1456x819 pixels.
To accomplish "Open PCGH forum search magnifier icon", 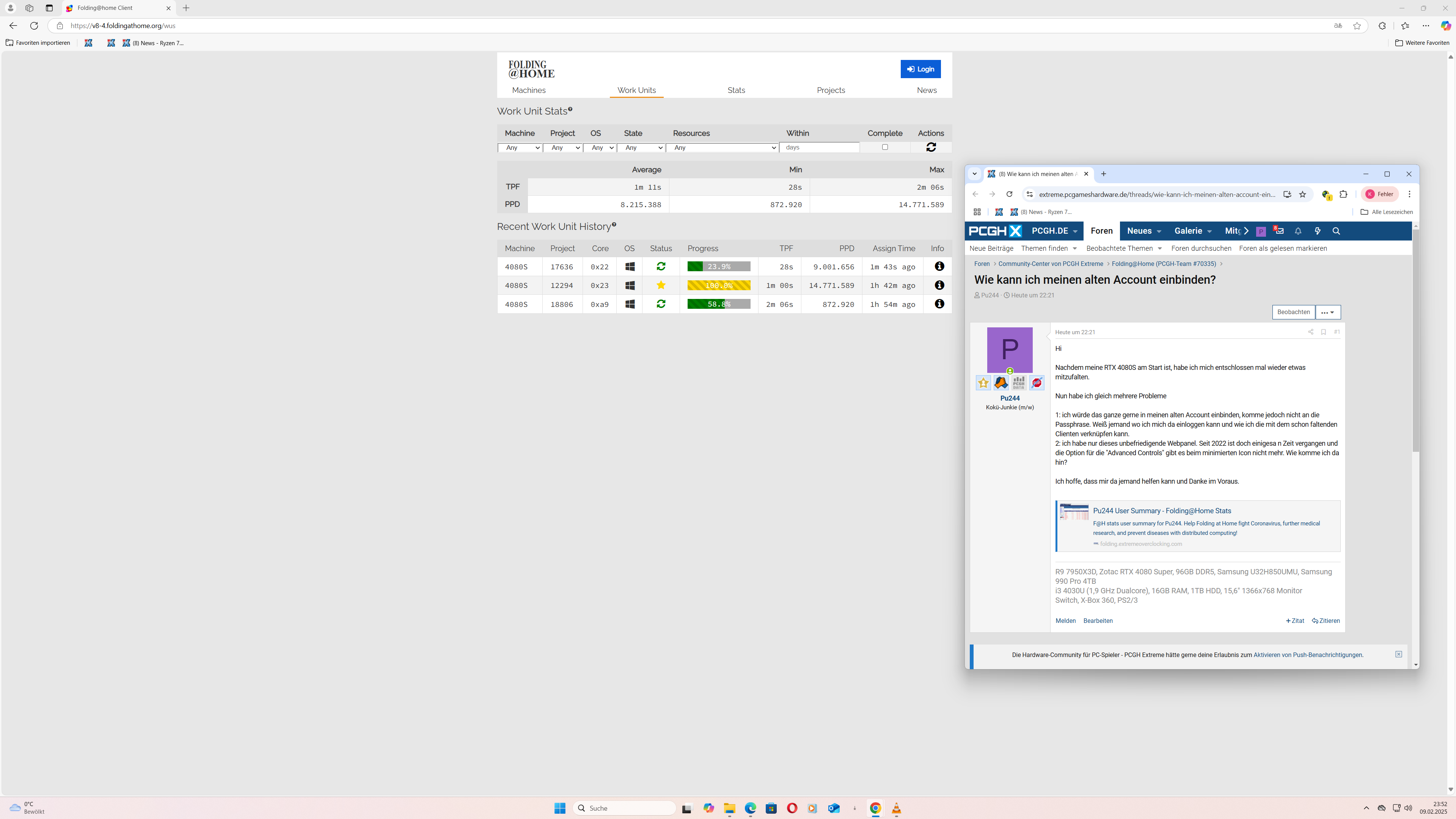I will coord(1336,231).
